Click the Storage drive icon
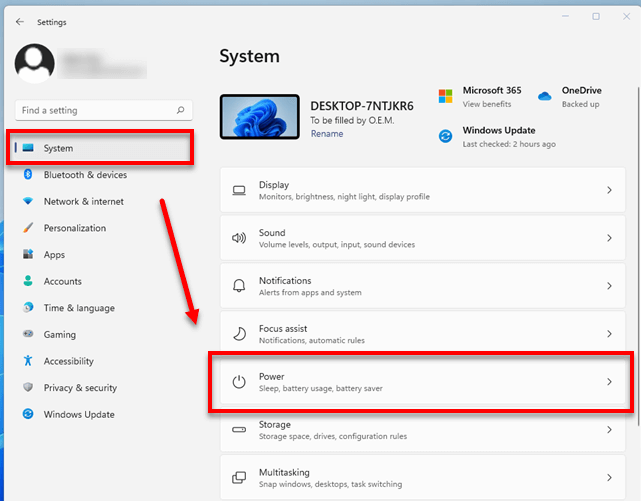 (x=239, y=429)
